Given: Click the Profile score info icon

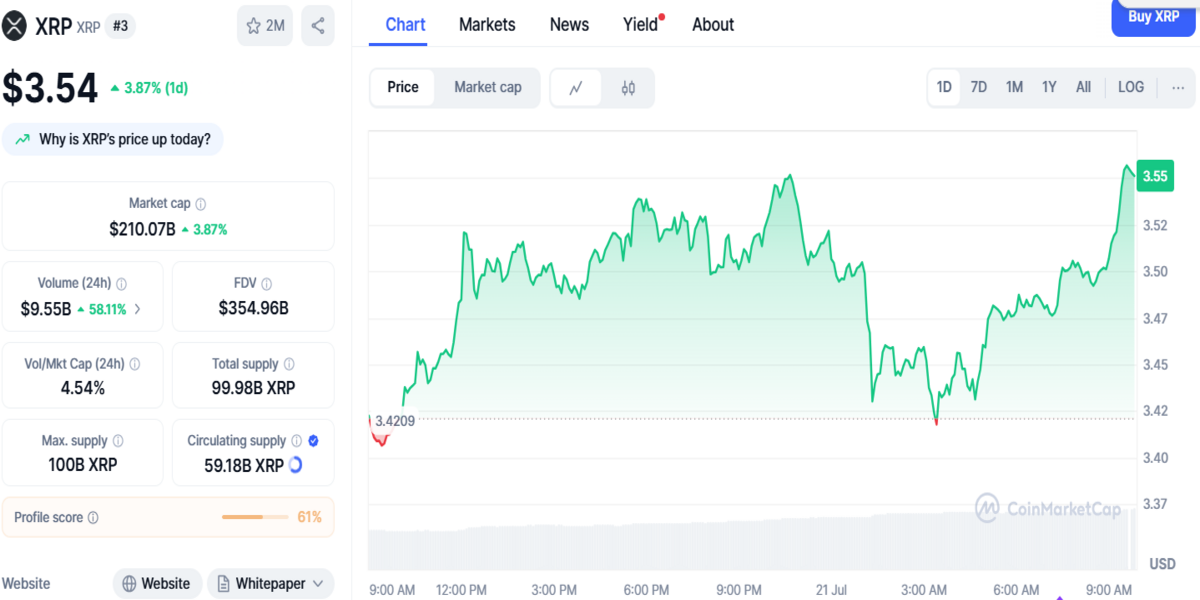Looking at the screenshot, I should (93, 518).
